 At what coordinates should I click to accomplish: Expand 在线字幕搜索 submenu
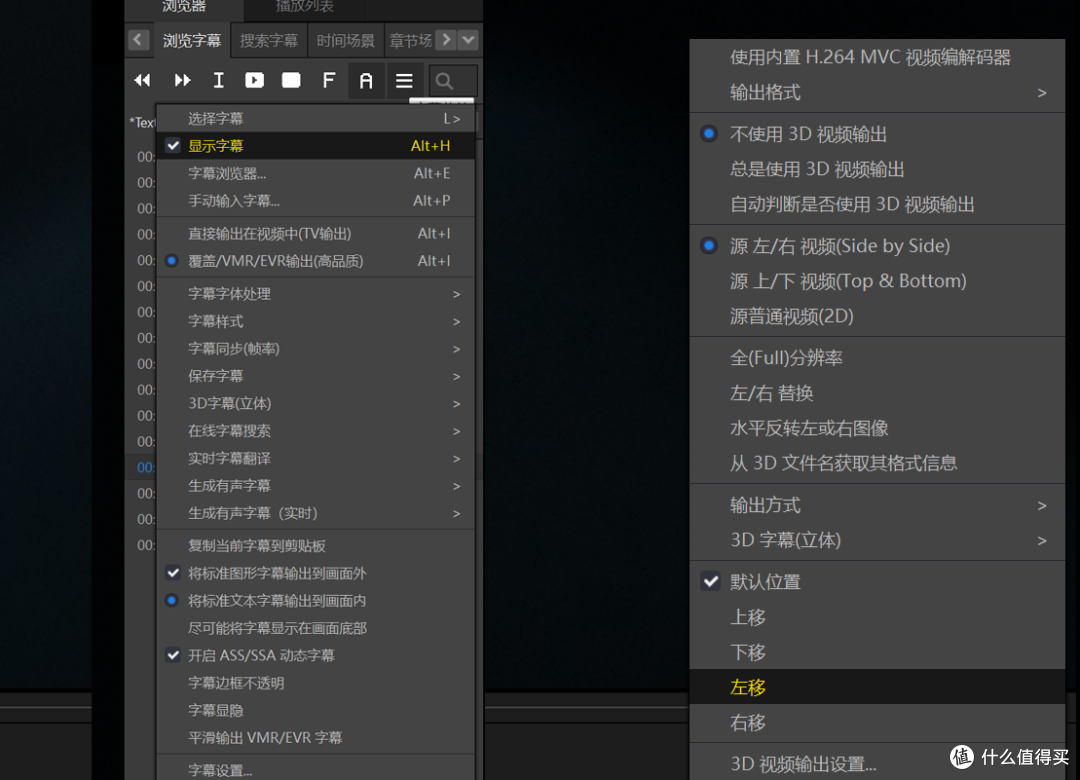316,431
